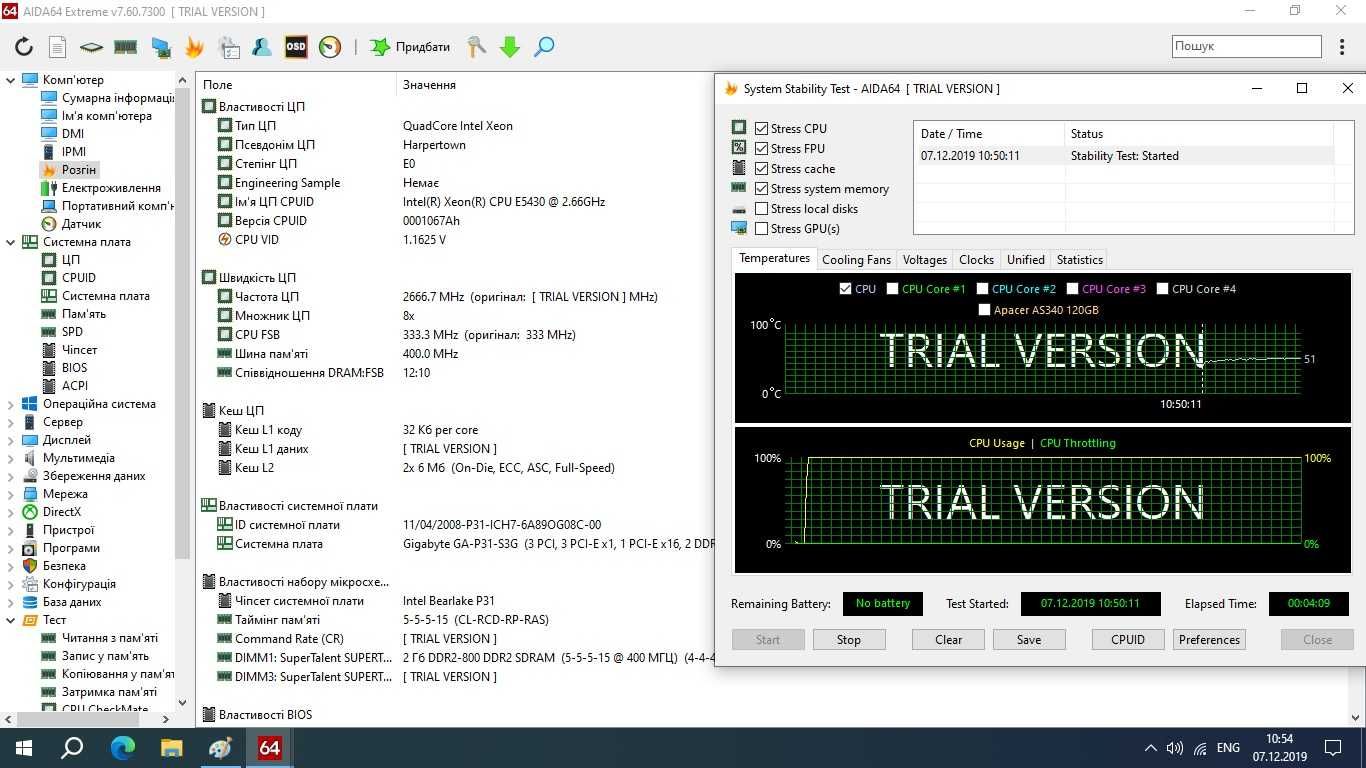This screenshot has width=1366, height=768.
Task: Click the Значення column header
Action: pyautogui.click(x=429, y=85)
